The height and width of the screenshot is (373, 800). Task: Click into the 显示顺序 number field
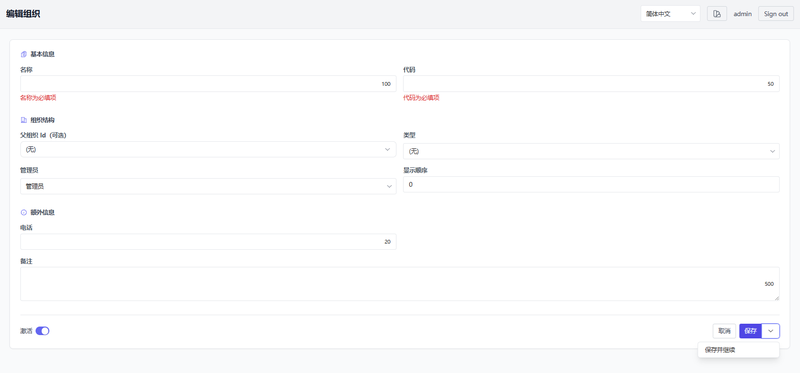[591, 184]
